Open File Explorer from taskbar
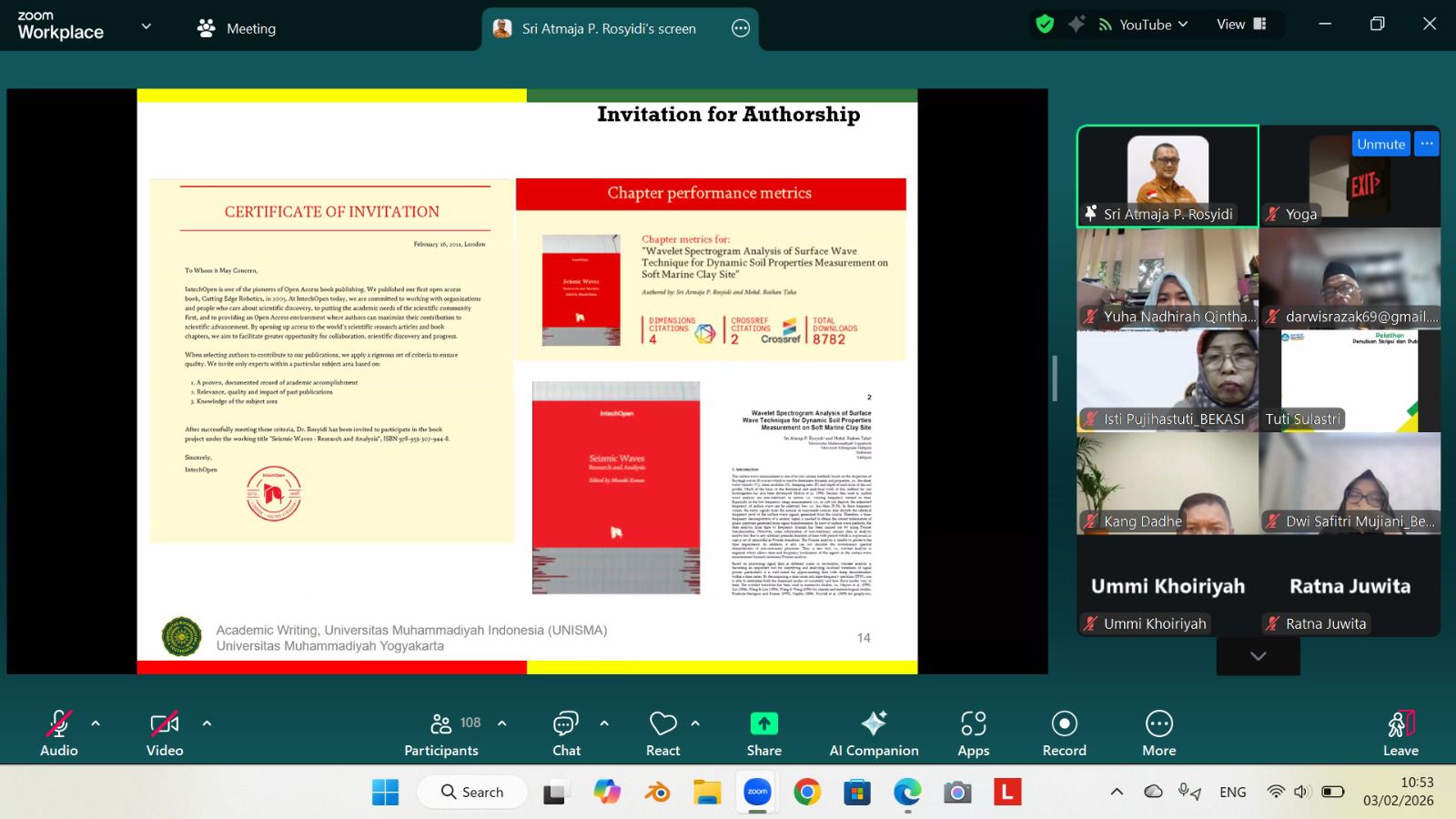 tap(707, 793)
